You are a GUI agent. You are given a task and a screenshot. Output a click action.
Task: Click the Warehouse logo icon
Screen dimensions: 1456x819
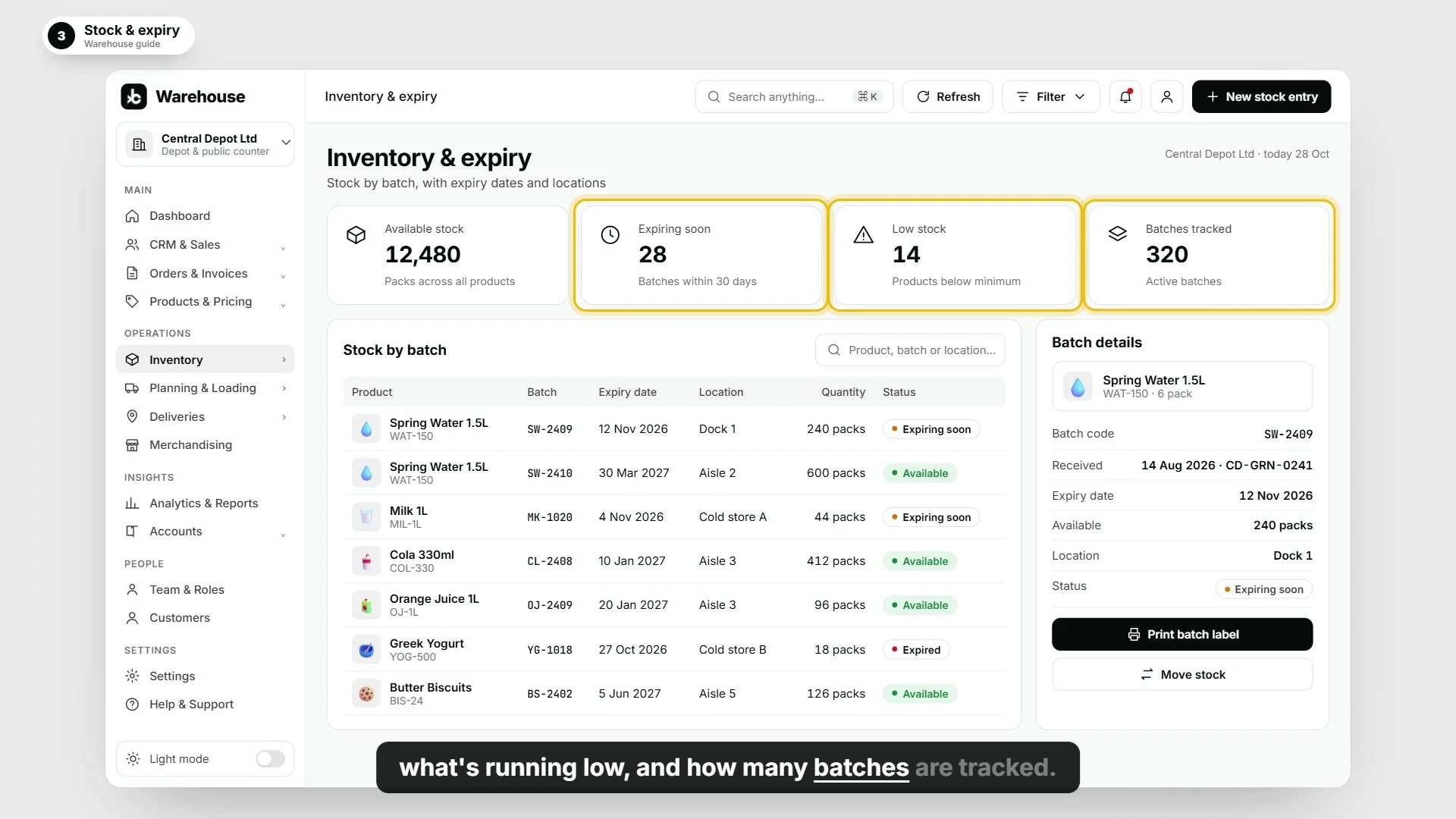pos(134,96)
